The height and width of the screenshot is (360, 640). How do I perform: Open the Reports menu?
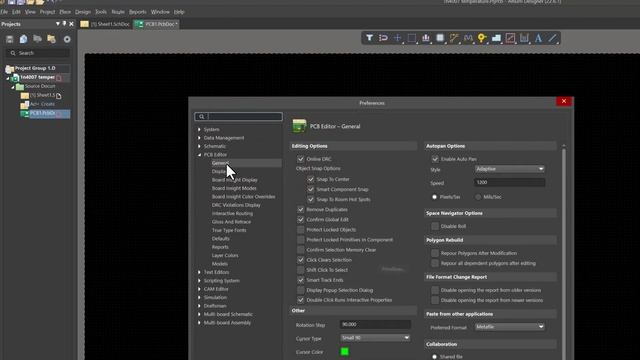coord(138,12)
